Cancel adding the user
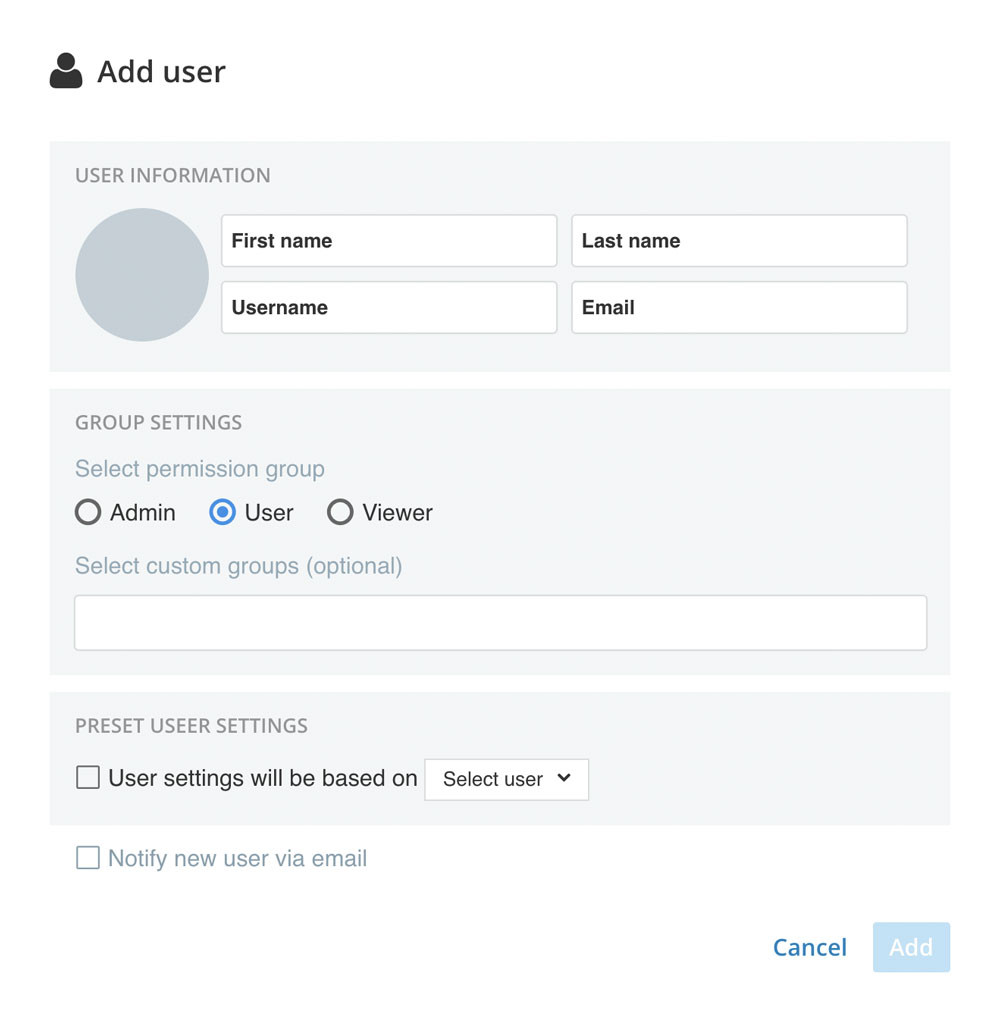The height and width of the screenshot is (1022, 1000). click(810, 947)
